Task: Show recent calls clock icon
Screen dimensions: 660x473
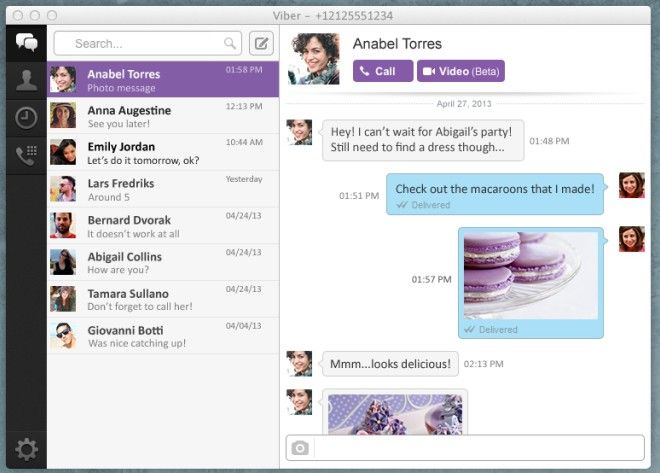Action: tap(26, 118)
